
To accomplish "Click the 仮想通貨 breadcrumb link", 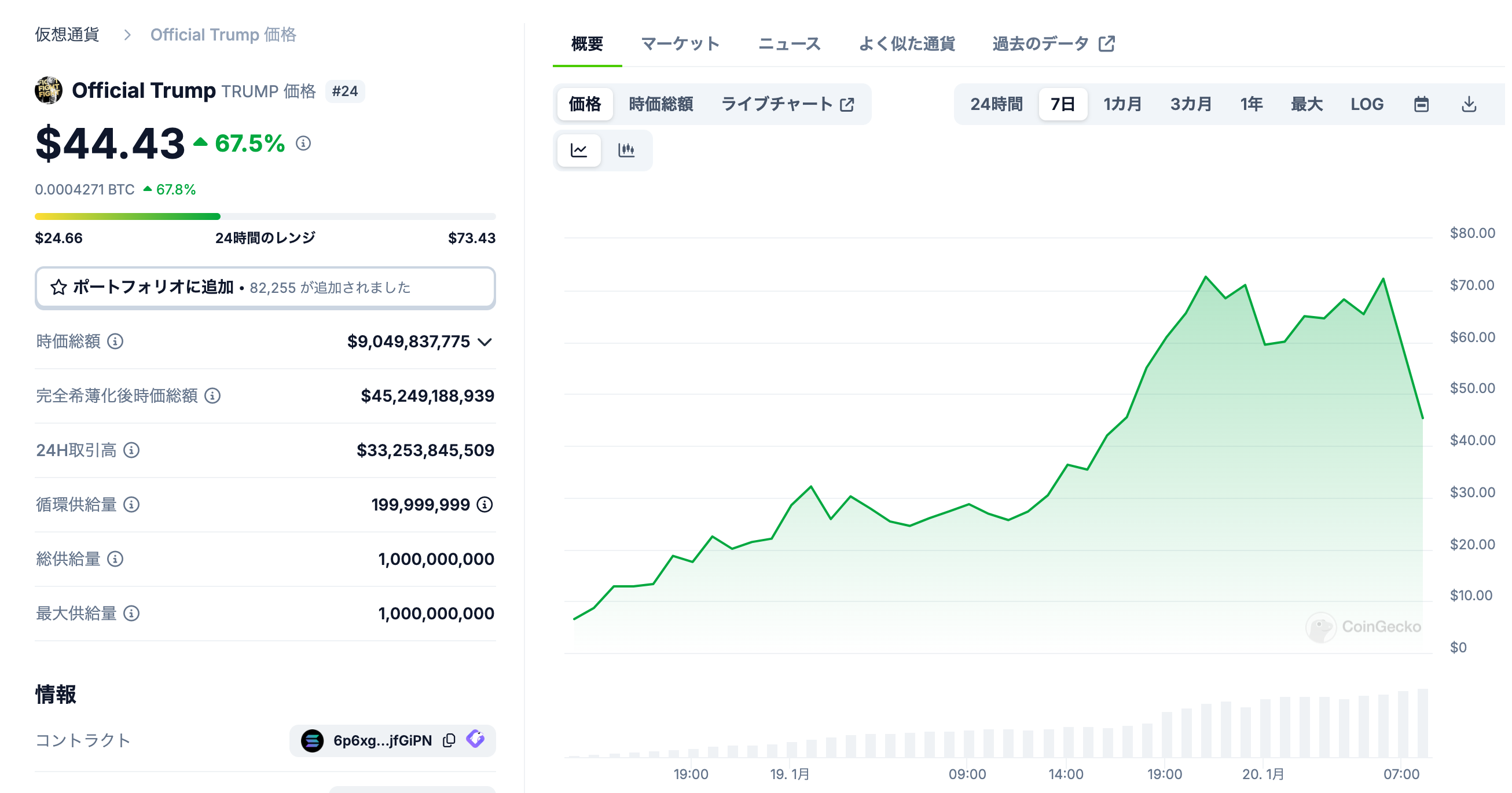I will coord(67,35).
